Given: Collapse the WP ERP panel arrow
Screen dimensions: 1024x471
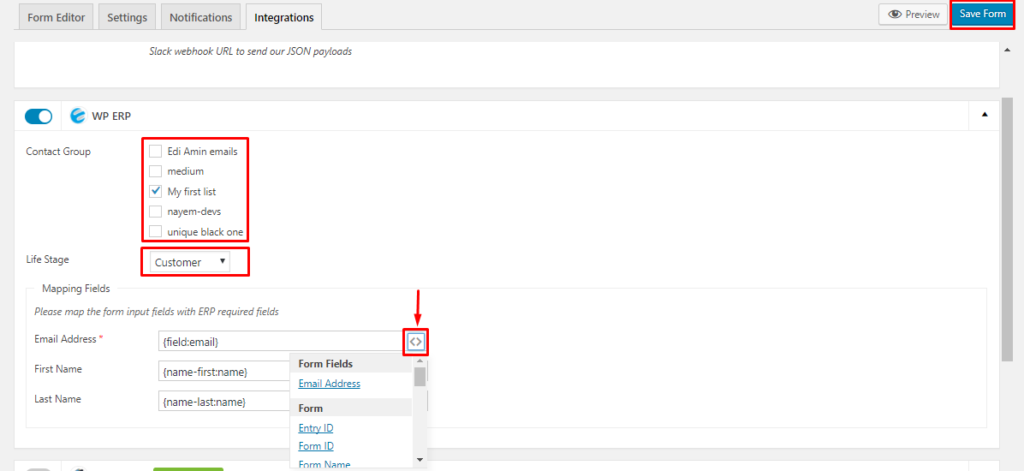Looking at the screenshot, I should coord(984,116).
